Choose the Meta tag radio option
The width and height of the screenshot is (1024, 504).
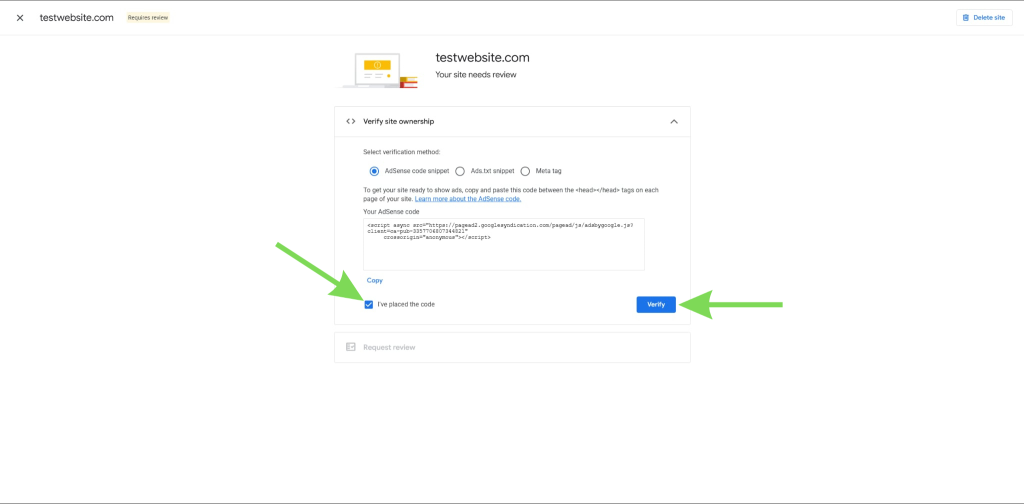point(525,171)
